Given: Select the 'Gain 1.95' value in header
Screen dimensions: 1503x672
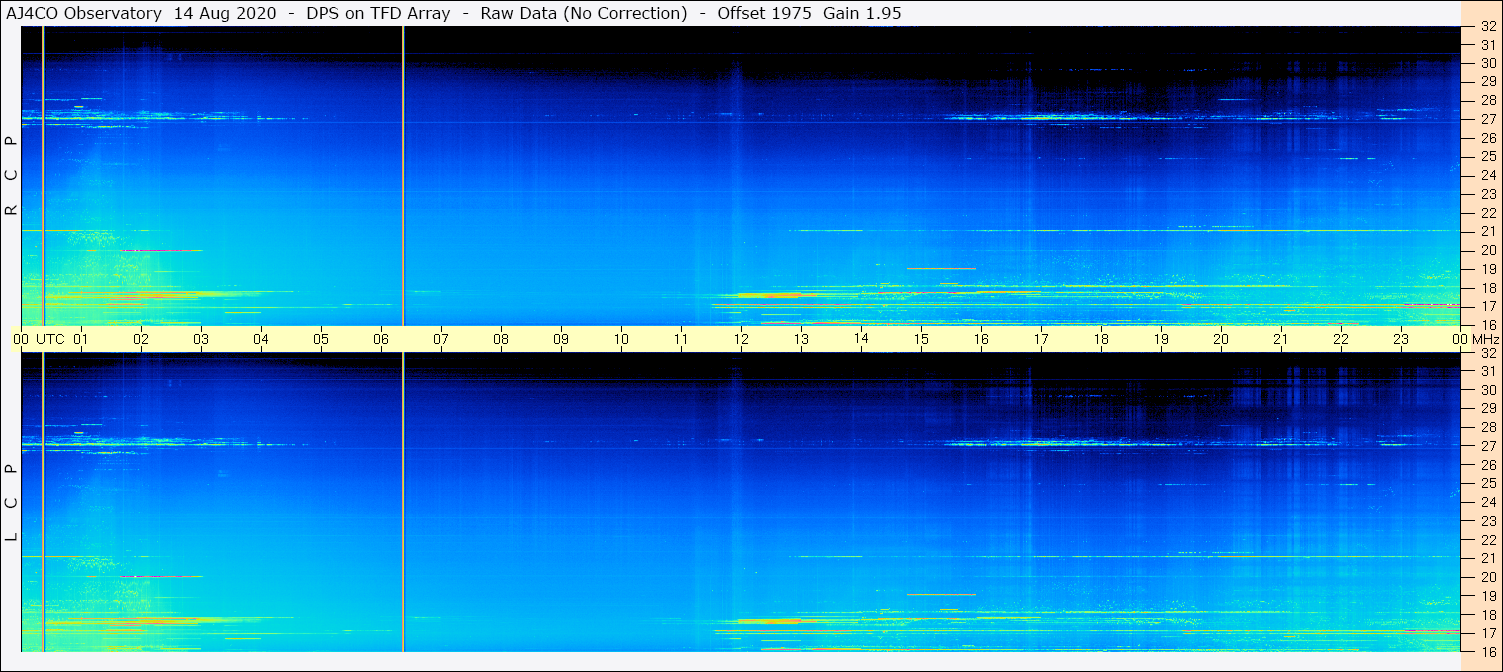Looking at the screenshot, I should tap(862, 14).
